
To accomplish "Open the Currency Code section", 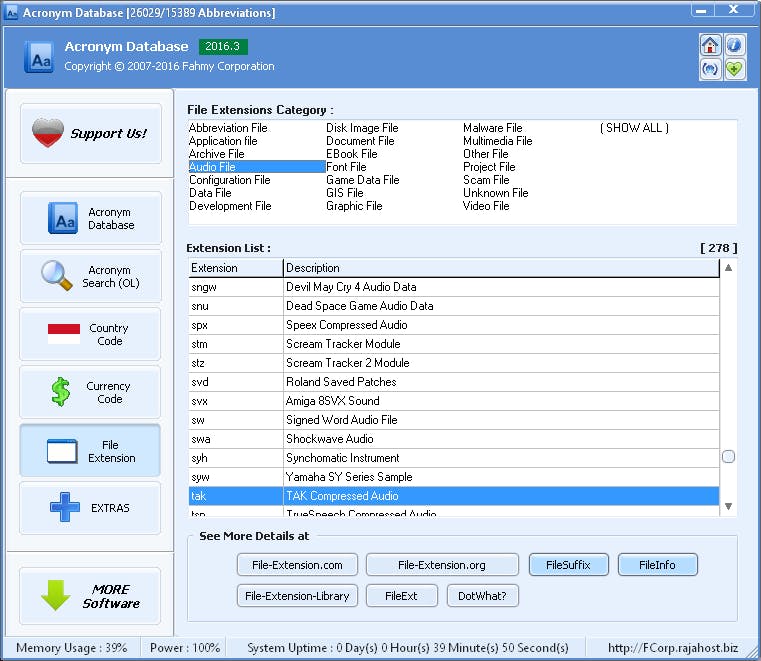I will click(91, 392).
